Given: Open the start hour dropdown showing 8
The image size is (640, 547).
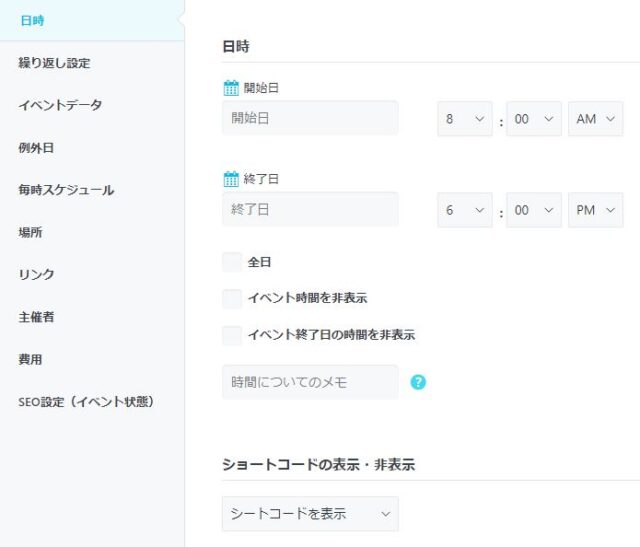Looking at the screenshot, I should click(x=465, y=119).
